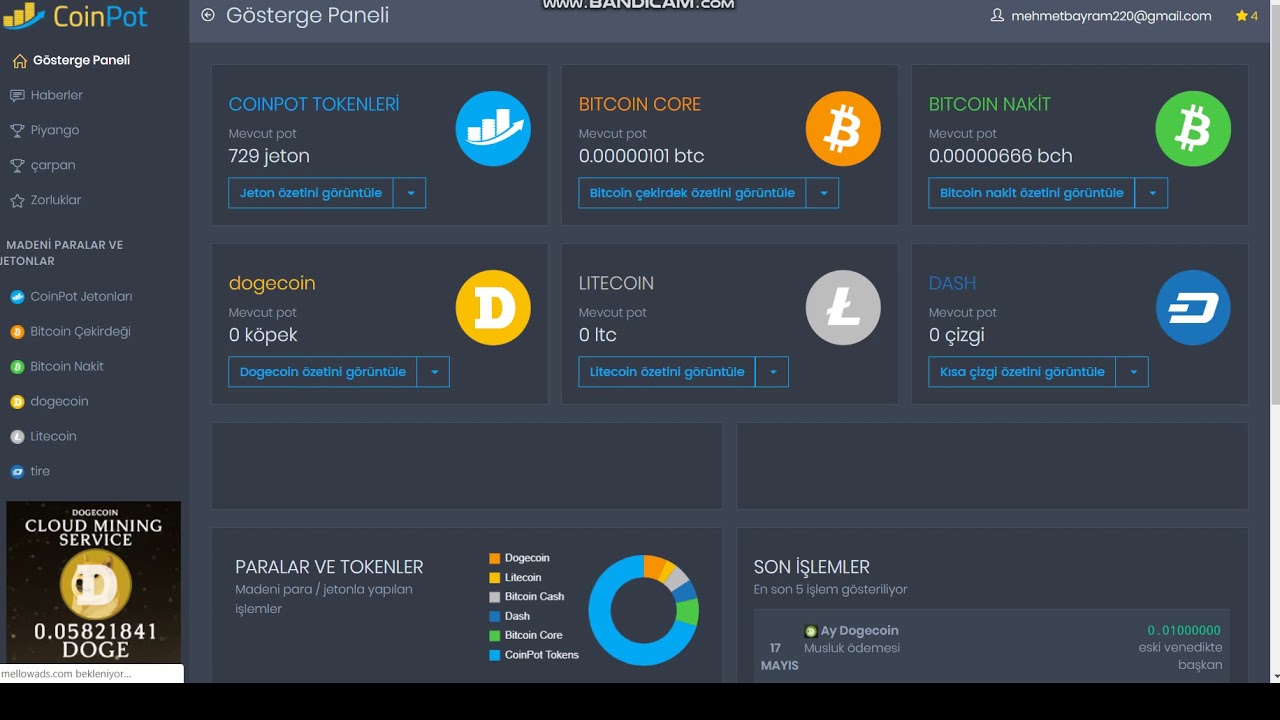Click the BITCOIN NAKİT card title
This screenshot has width=1280, height=720.
tap(990, 104)
